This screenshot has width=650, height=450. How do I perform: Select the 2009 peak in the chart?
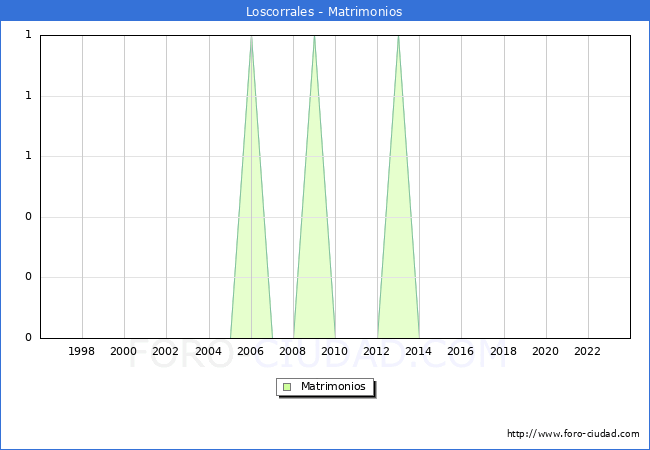[314, 40]
